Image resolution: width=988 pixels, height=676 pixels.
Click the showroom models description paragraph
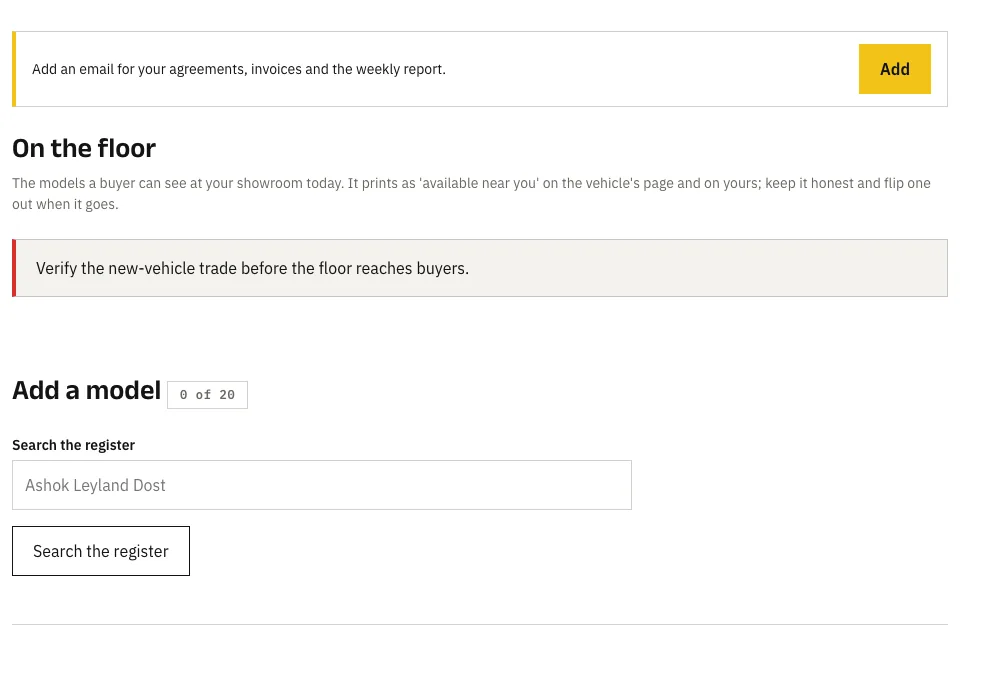471,193
